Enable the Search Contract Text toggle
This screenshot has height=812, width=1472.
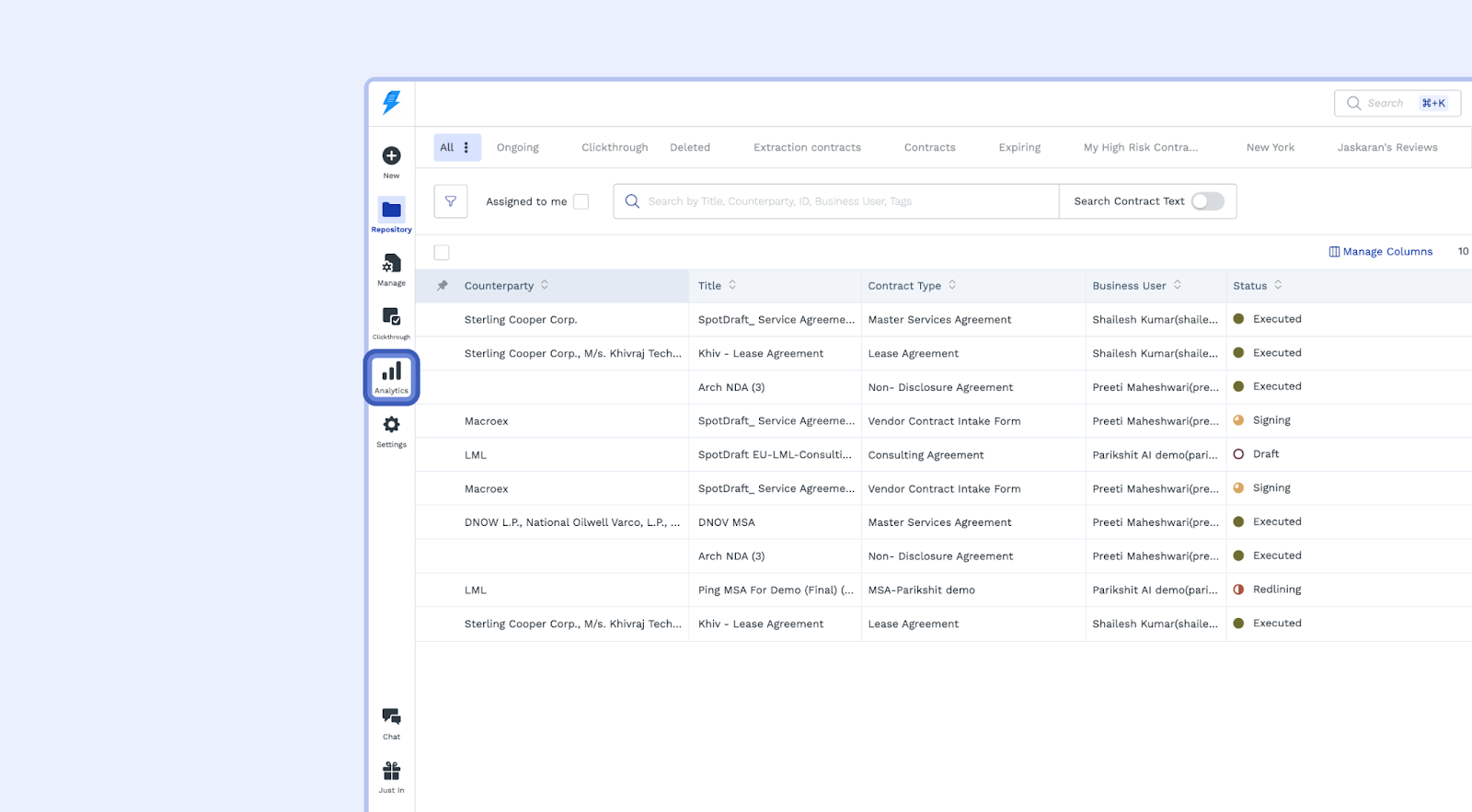[x=1207, y=201]
